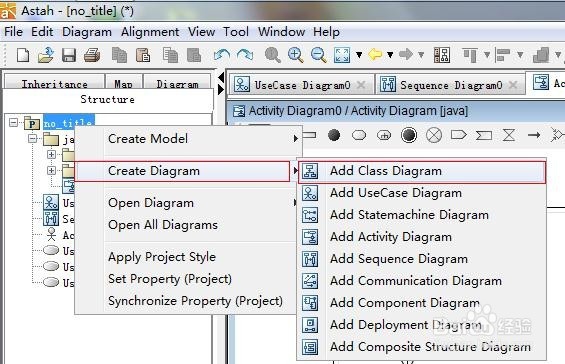Select the Flow Final crossed-circle tool
The image size is (565, 364).
pos(434,136)
